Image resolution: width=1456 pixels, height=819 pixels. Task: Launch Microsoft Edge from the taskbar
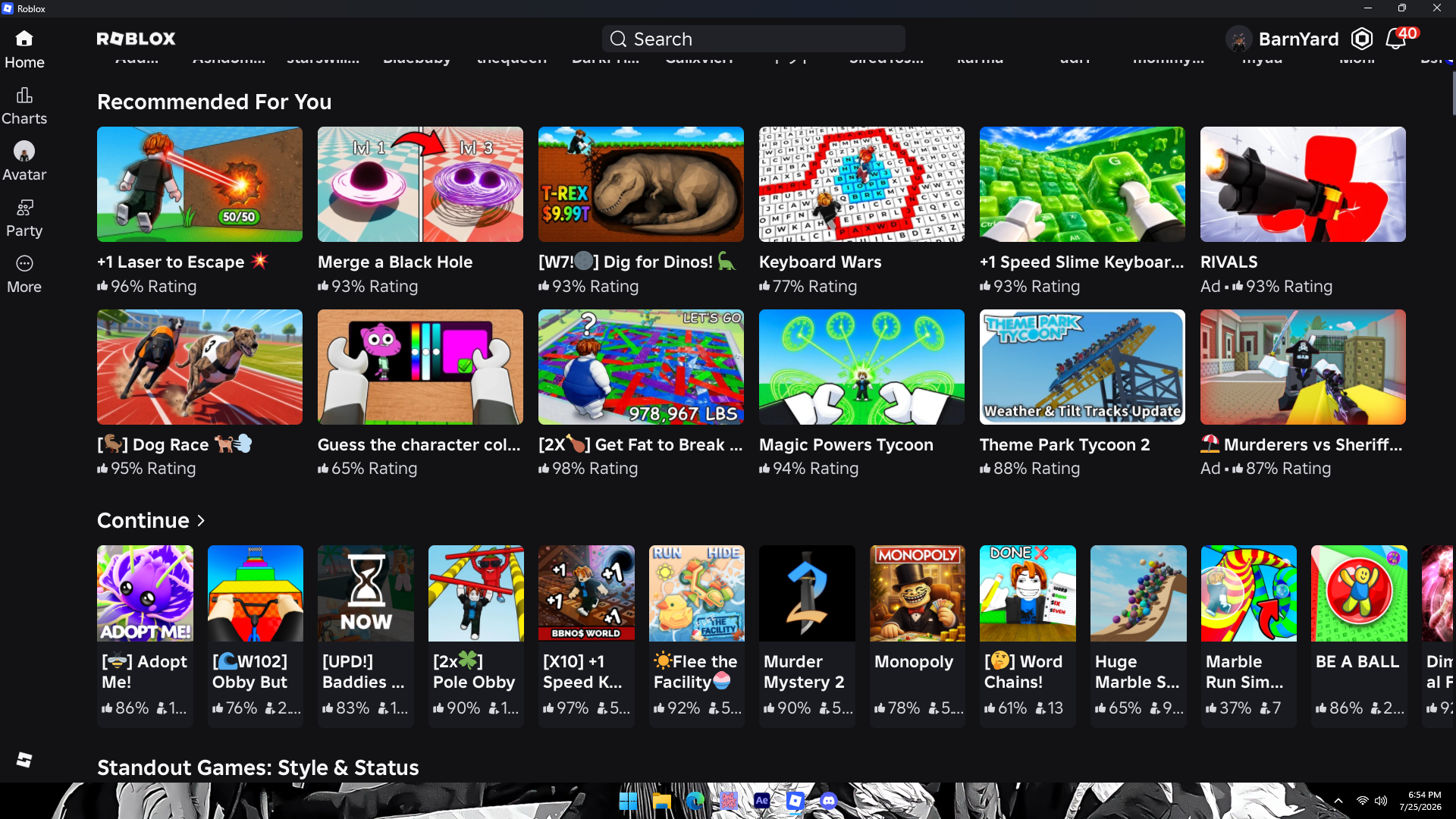click(x=695, y=801)
